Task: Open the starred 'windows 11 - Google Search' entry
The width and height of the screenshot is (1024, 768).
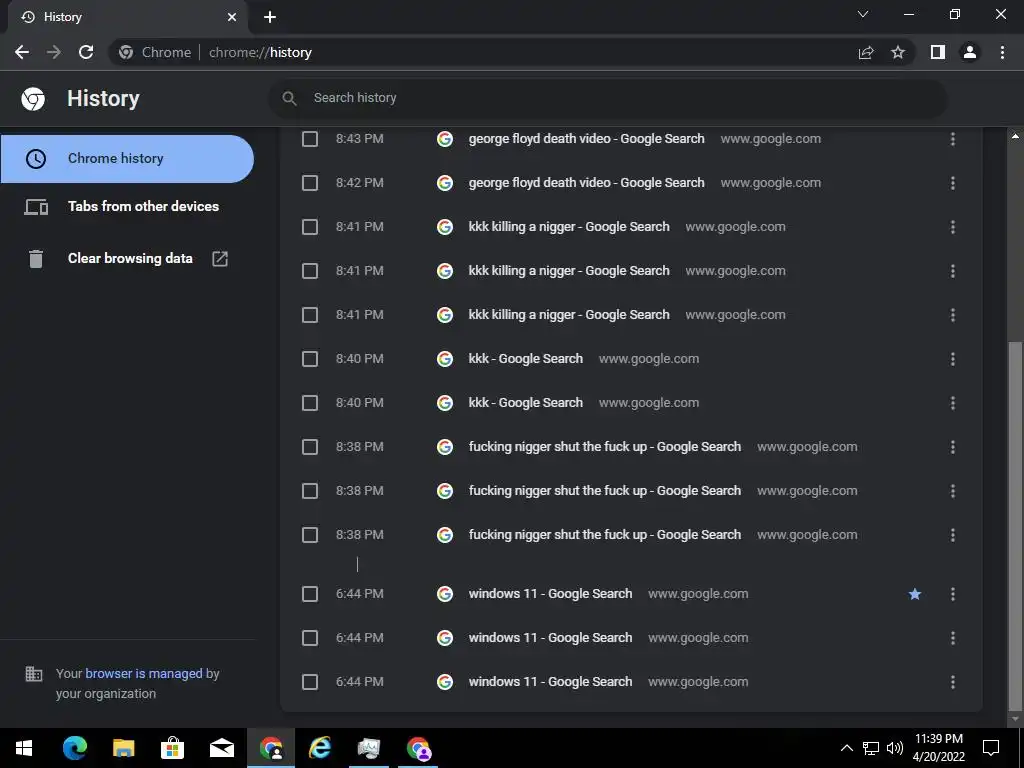Action: tap(551, 594)
